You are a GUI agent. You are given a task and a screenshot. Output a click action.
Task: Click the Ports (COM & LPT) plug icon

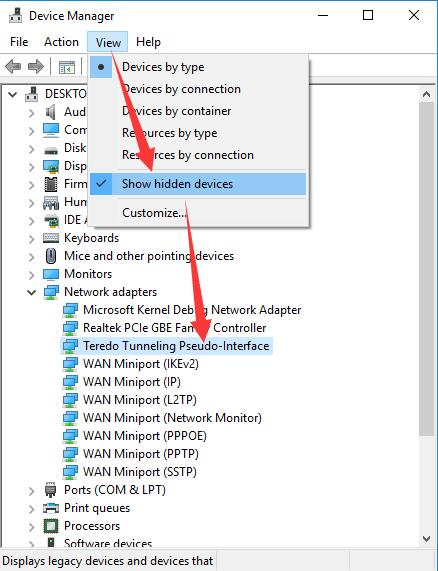pos(51,490)
